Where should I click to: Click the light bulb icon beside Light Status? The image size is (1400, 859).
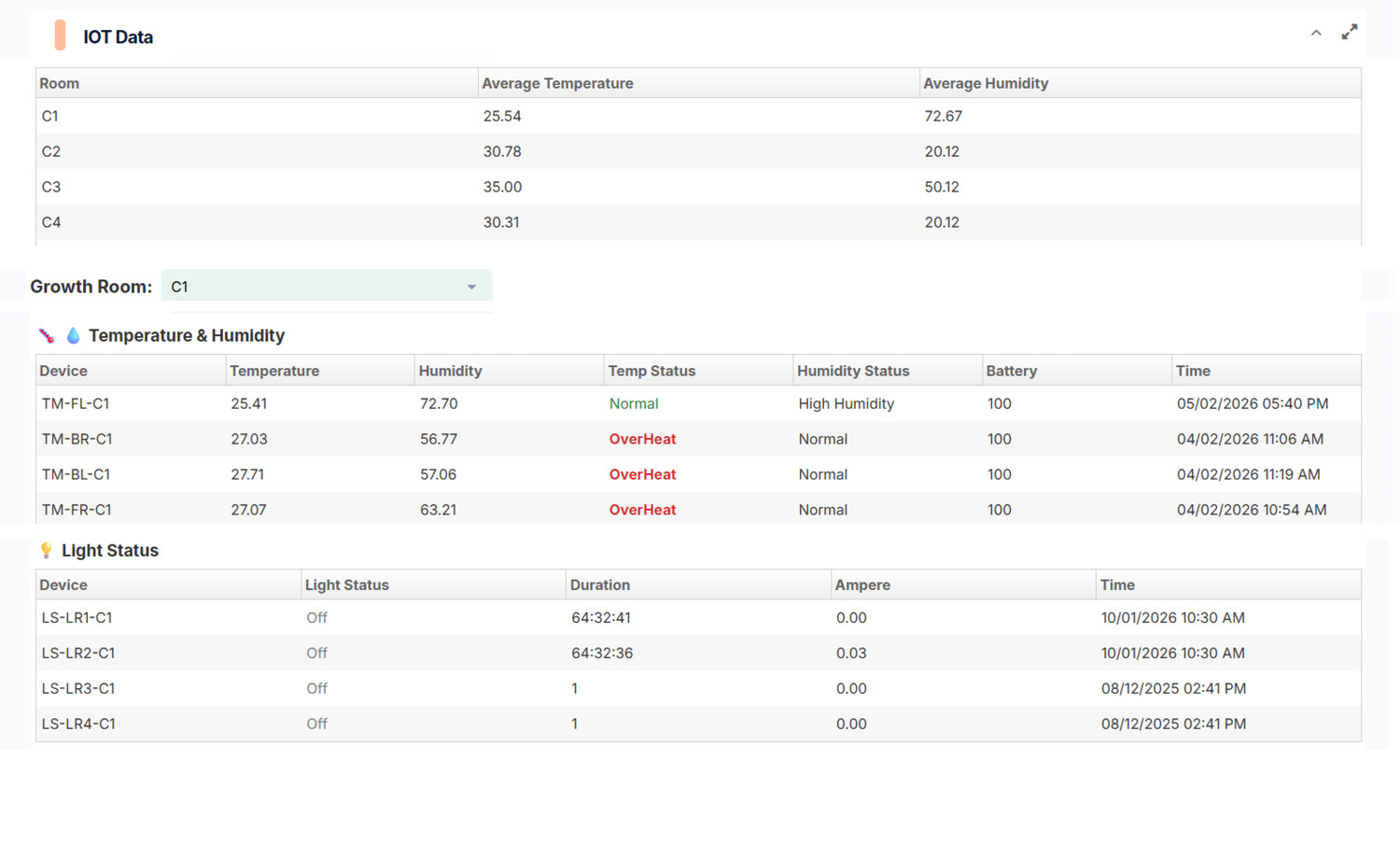46,550
